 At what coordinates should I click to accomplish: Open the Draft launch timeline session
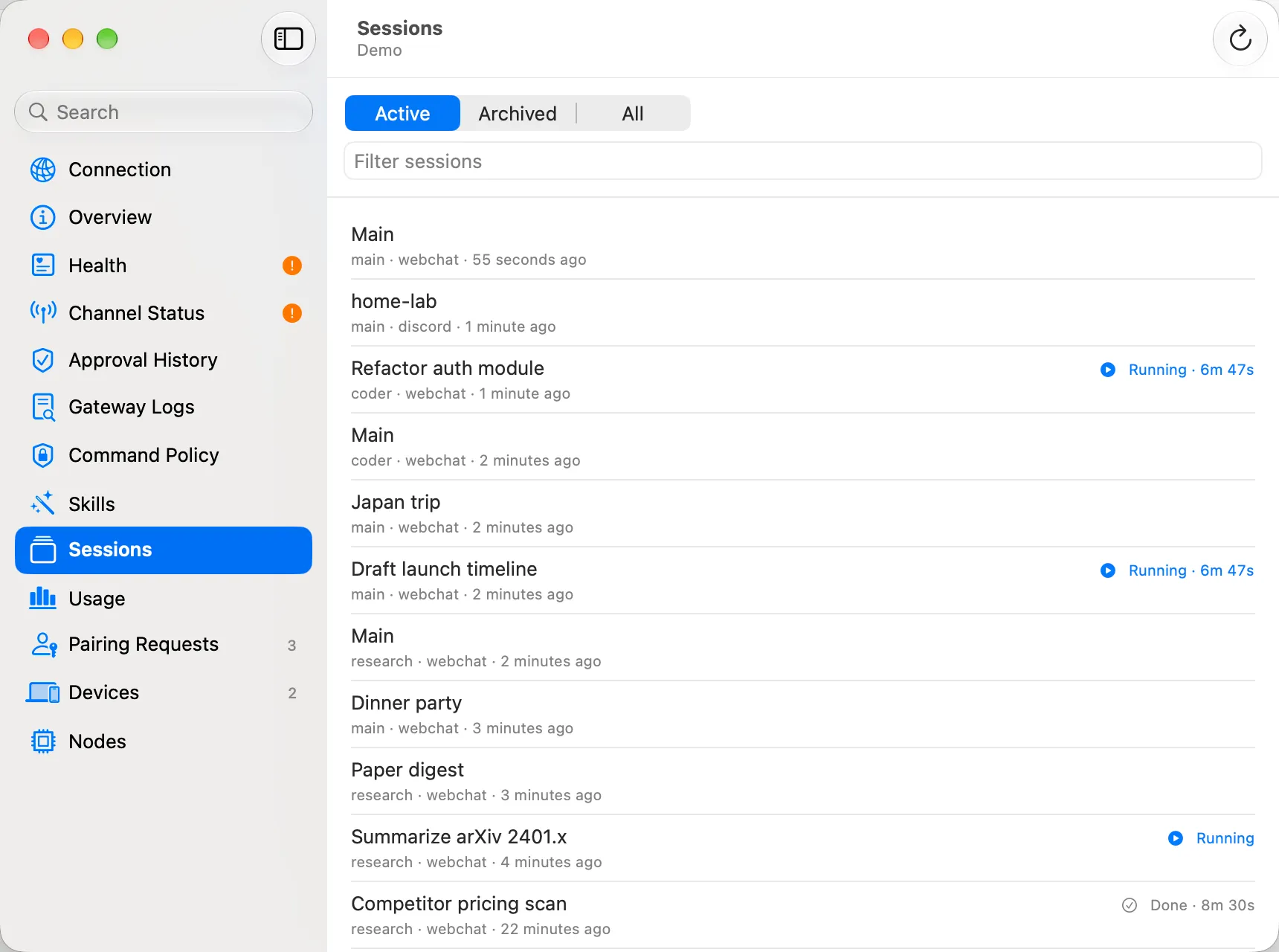coord(803,581)
